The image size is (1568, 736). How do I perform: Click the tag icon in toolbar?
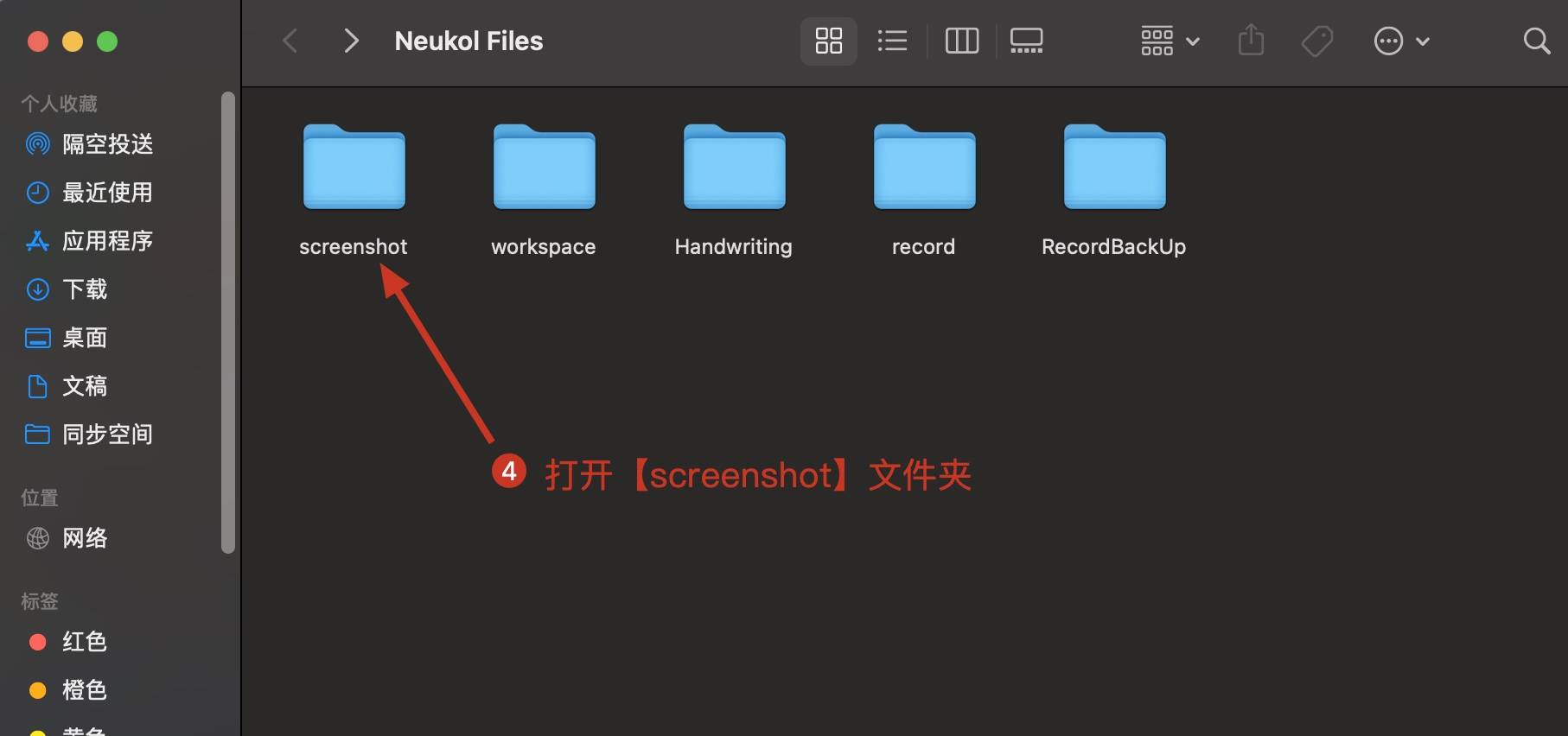click(1317, 41)
